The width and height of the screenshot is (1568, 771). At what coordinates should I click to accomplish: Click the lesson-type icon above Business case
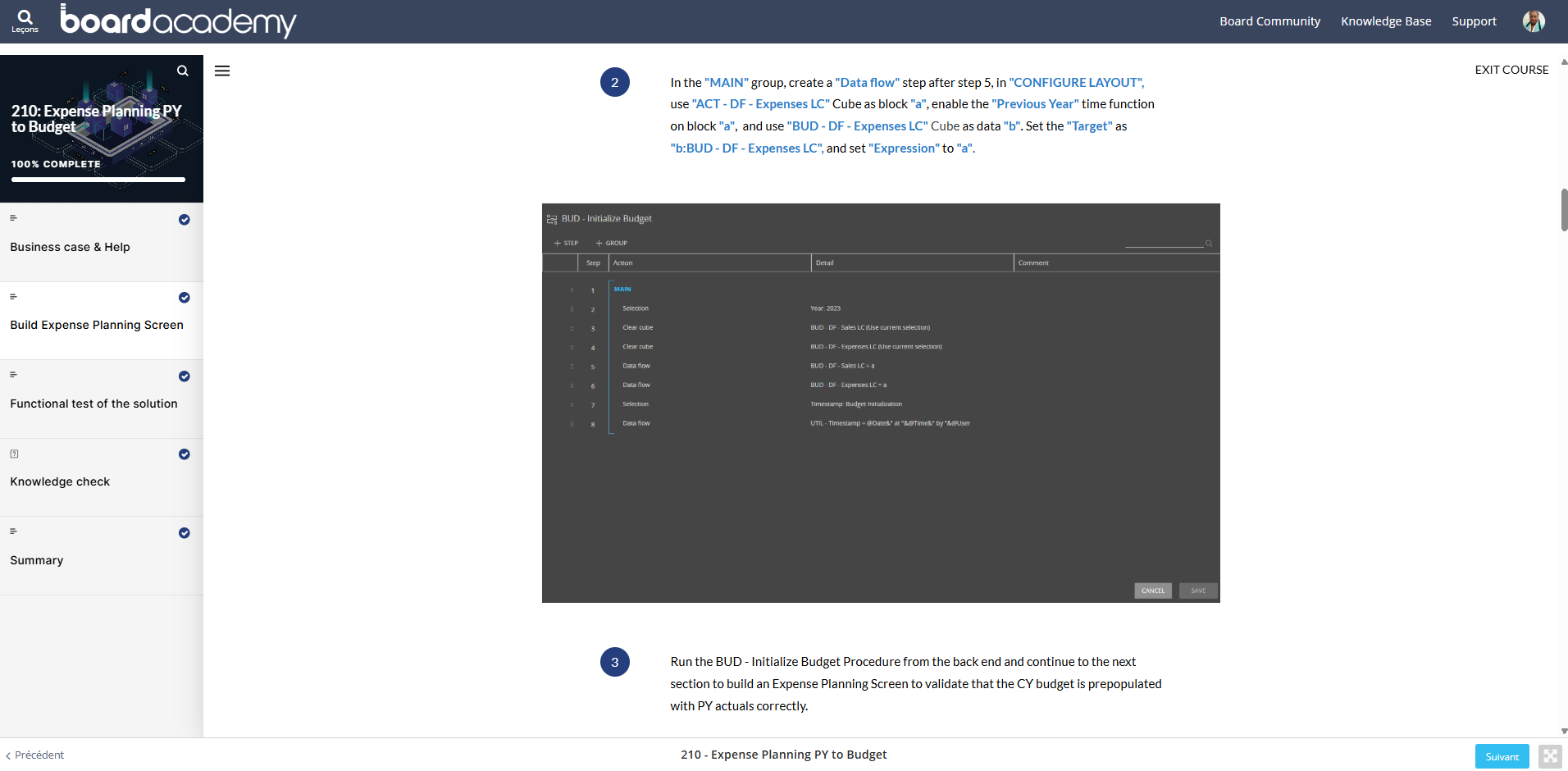[x=13, y=218]
